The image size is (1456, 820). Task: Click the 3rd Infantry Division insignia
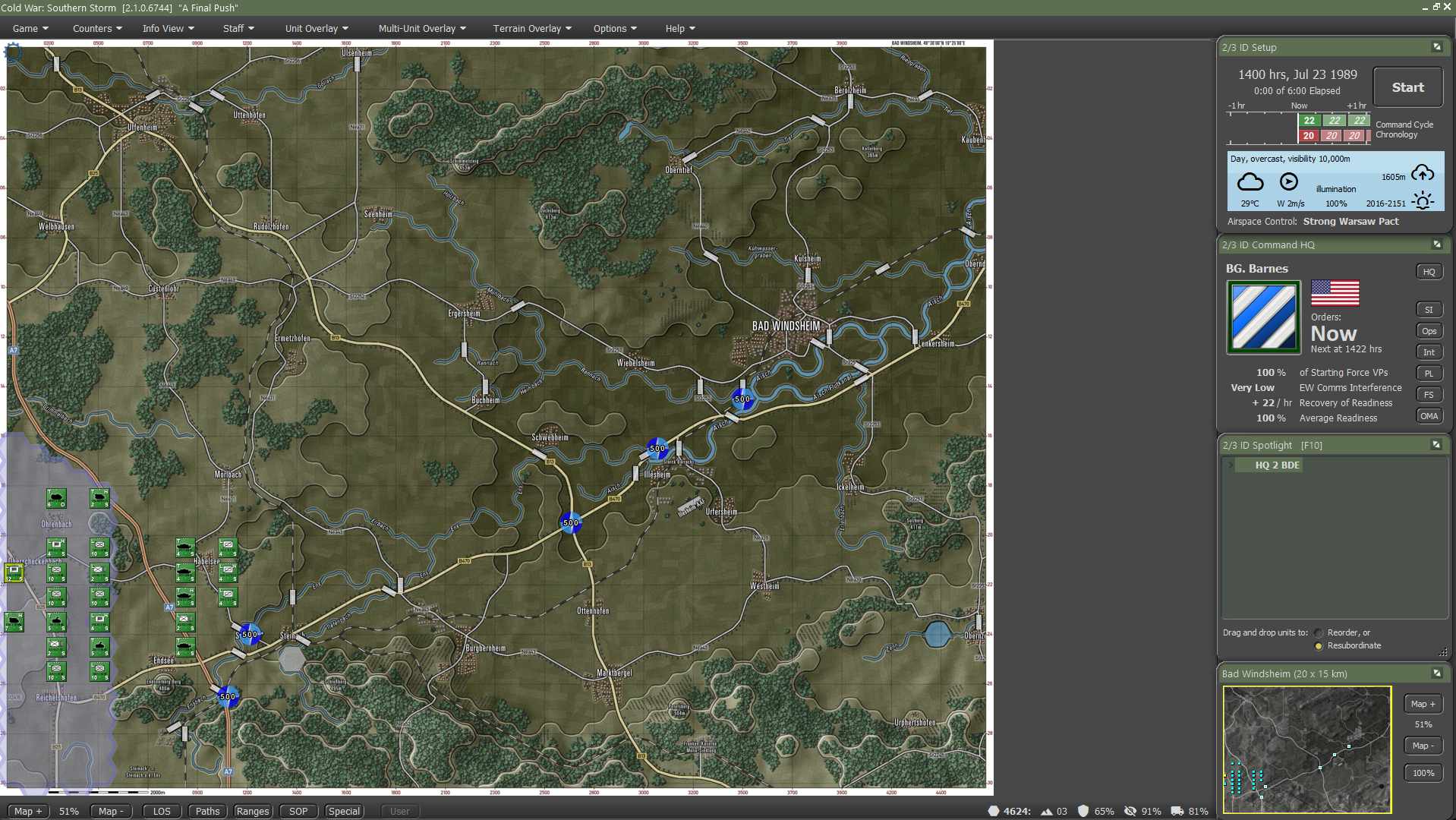(x=1263, y=317)
